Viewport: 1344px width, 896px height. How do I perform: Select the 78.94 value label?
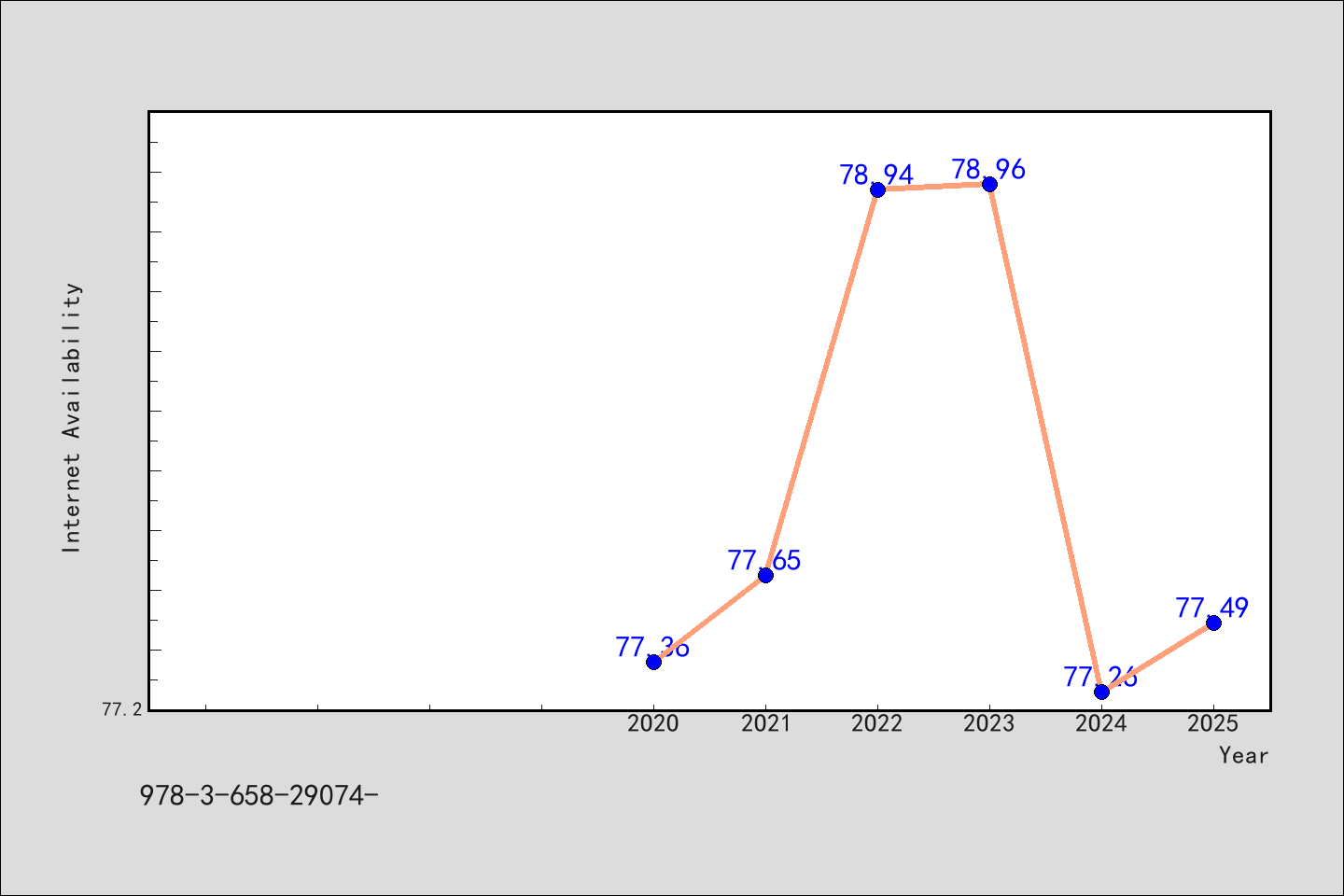tap(876, 175)
